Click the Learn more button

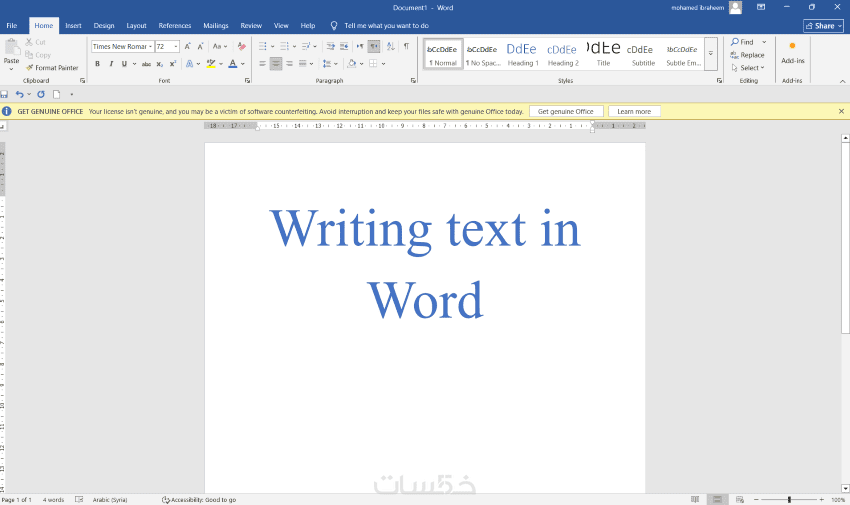pyautogui.click(x=634, y=111)
